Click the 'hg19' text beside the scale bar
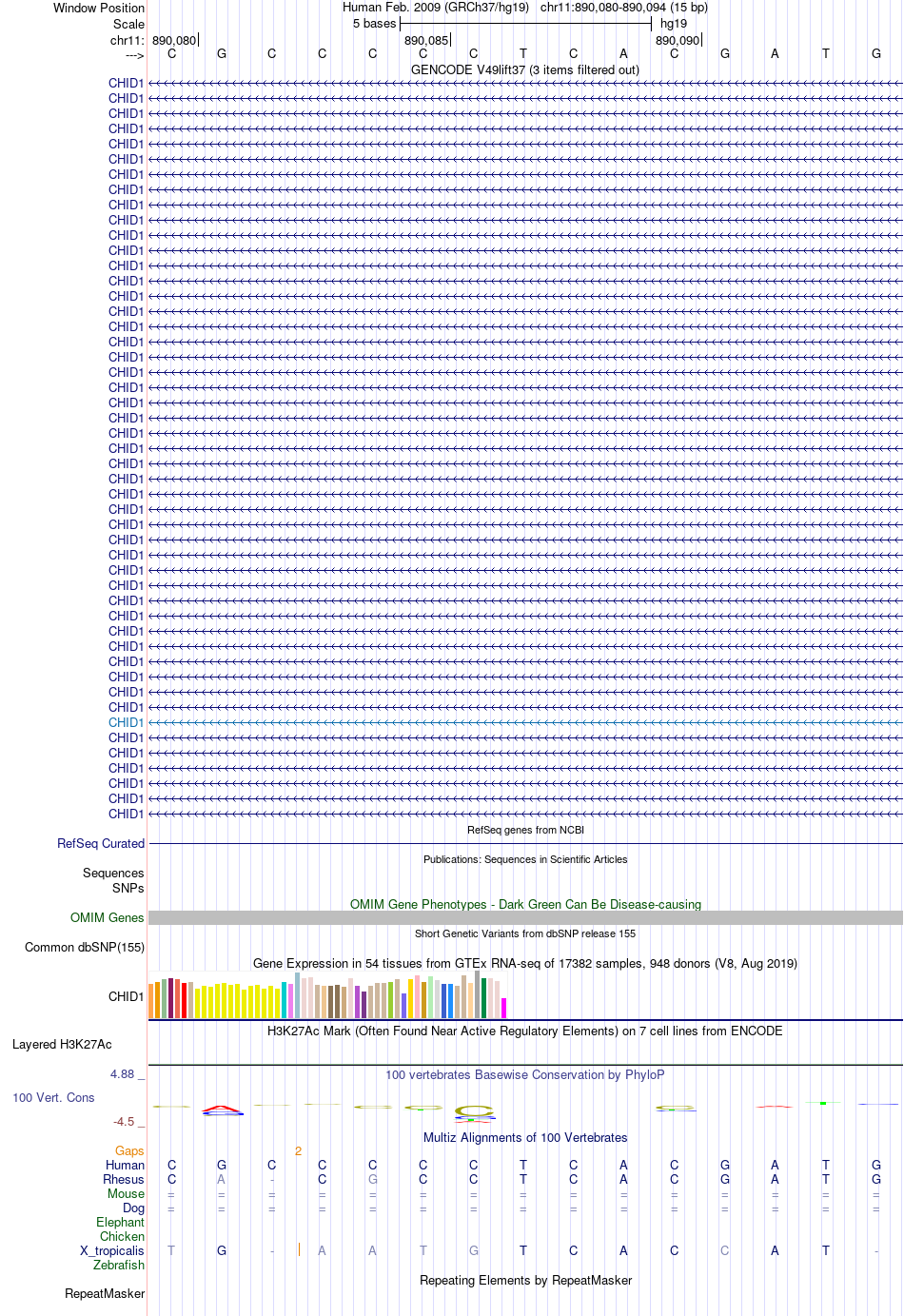 674,23
